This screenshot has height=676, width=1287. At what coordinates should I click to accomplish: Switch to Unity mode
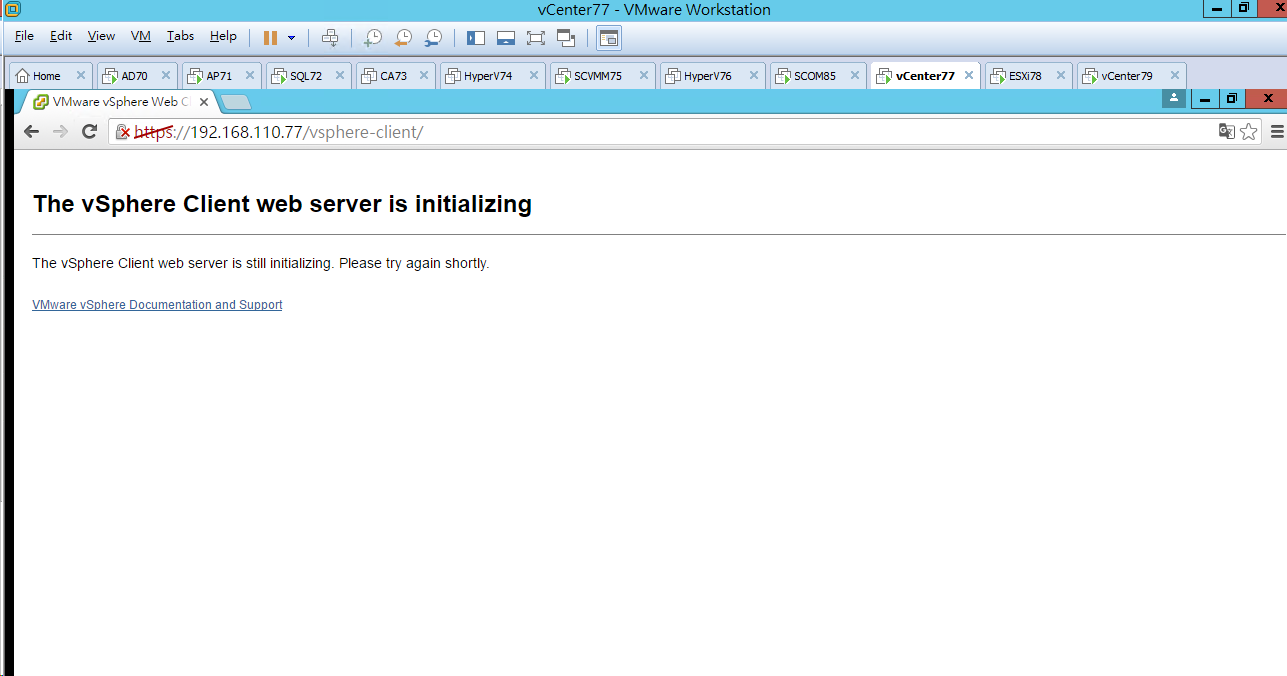click(x=566, y=38)
